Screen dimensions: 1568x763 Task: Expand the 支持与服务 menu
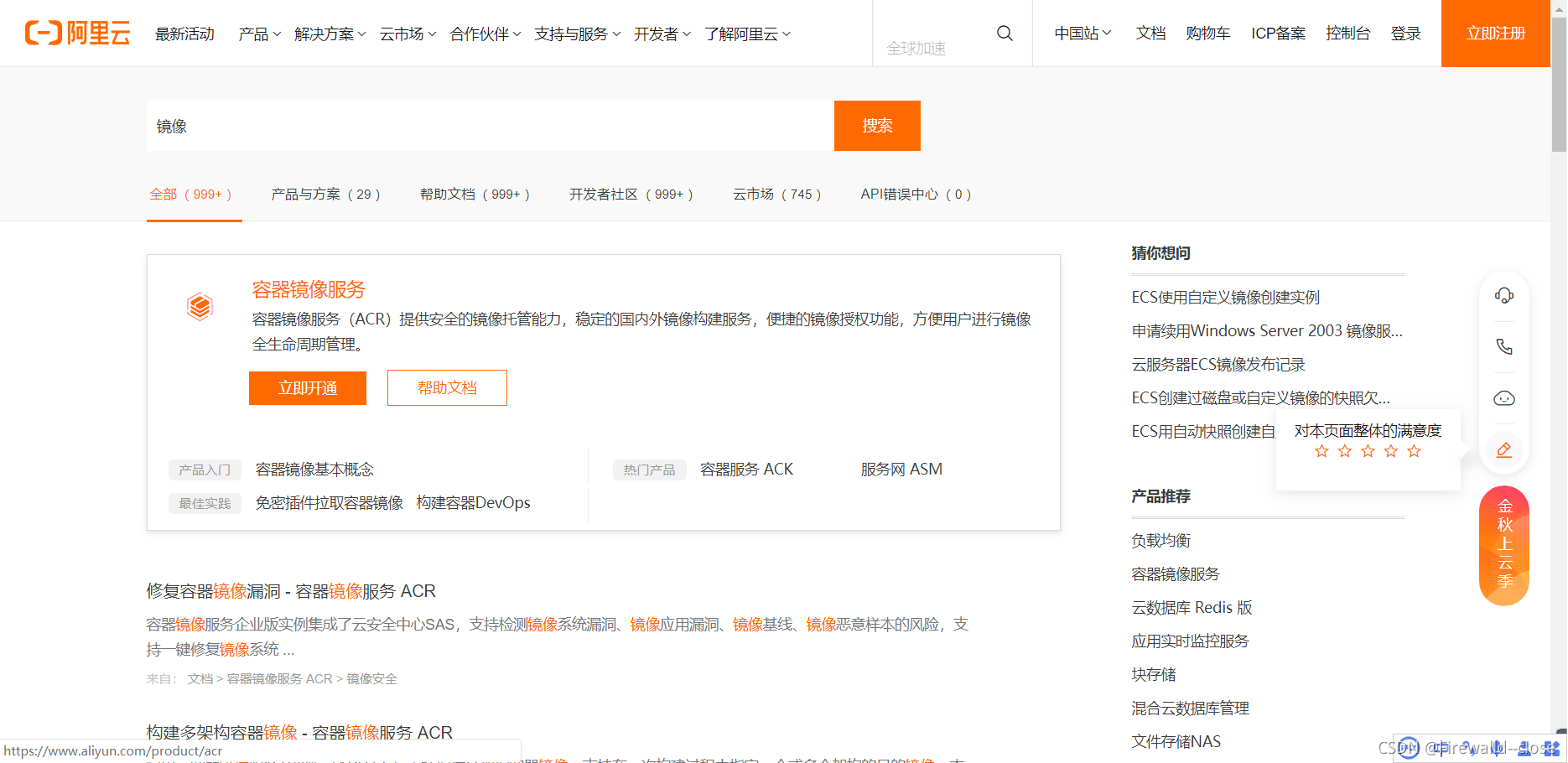coord(578,34)
